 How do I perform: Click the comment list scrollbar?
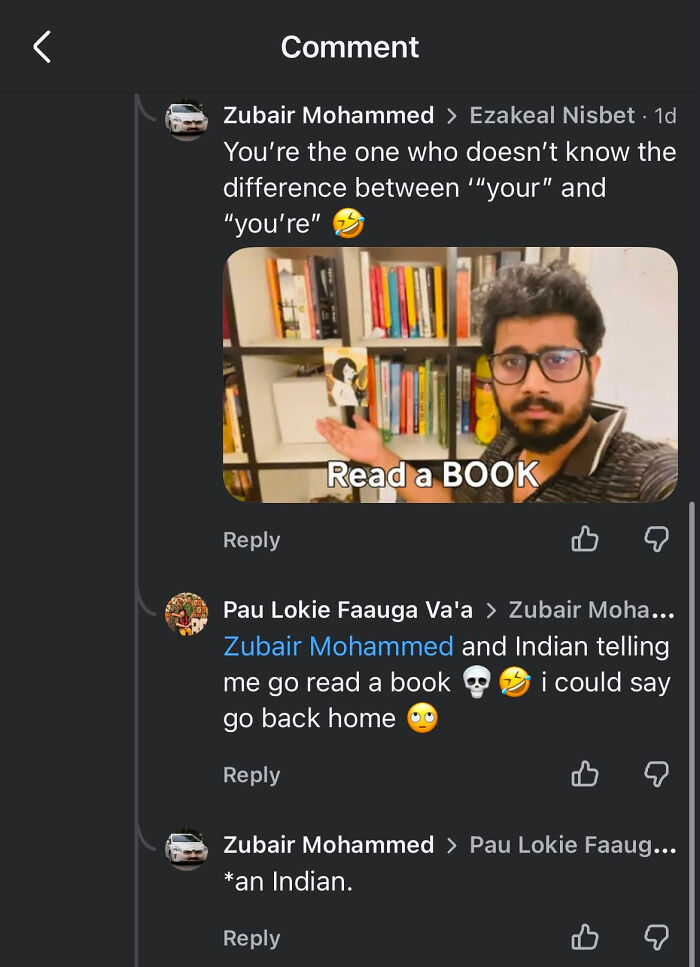[692, 734]
